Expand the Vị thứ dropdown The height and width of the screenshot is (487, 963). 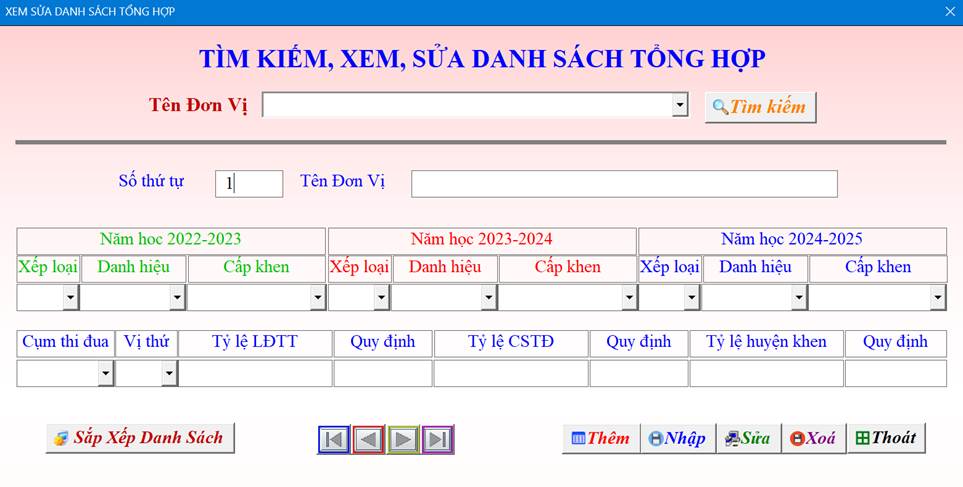[x=169, y=374]
